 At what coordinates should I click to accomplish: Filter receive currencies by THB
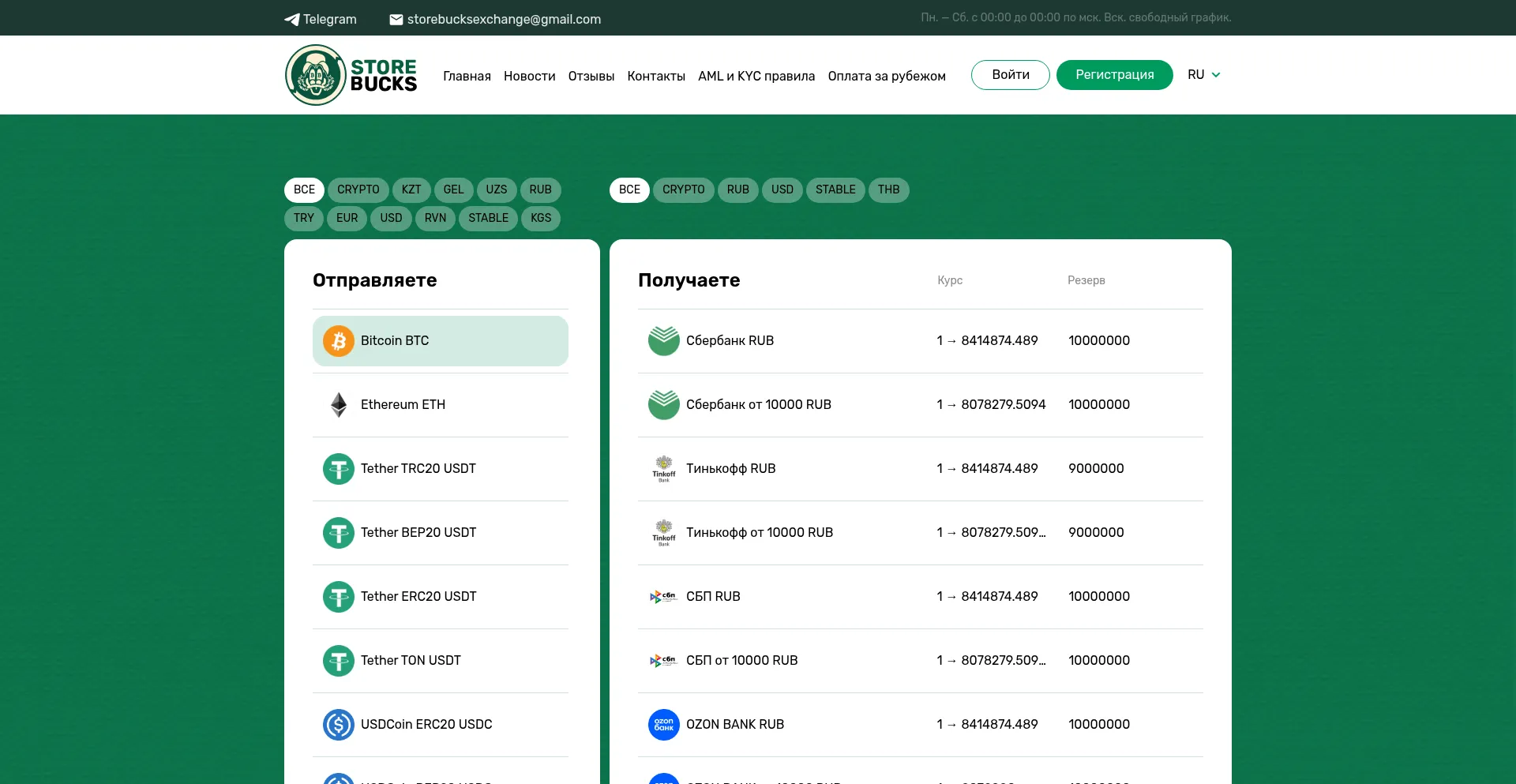click(889, 189)
